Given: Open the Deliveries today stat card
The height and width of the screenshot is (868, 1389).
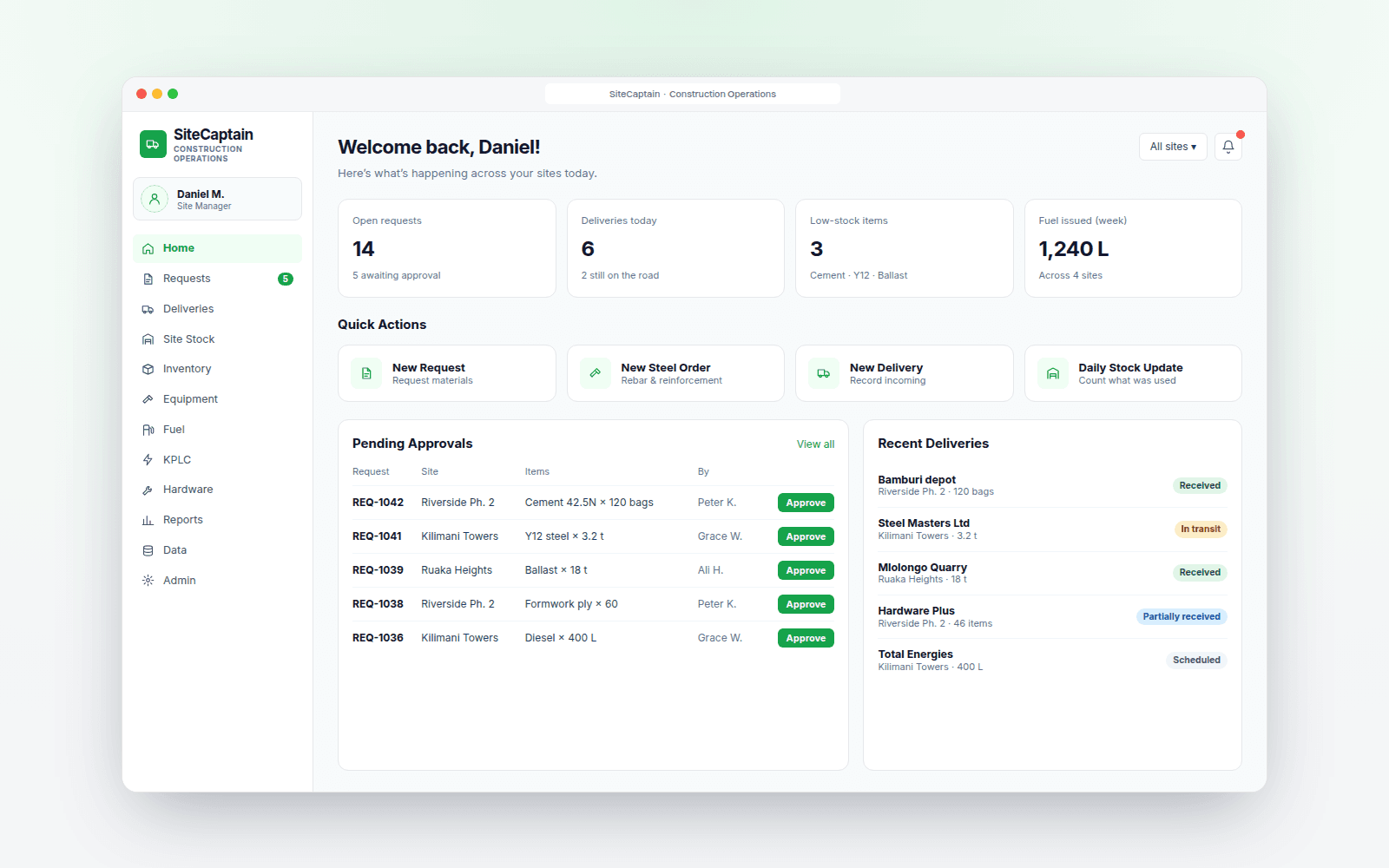Looking at the screenshot, I should point(675,248).
